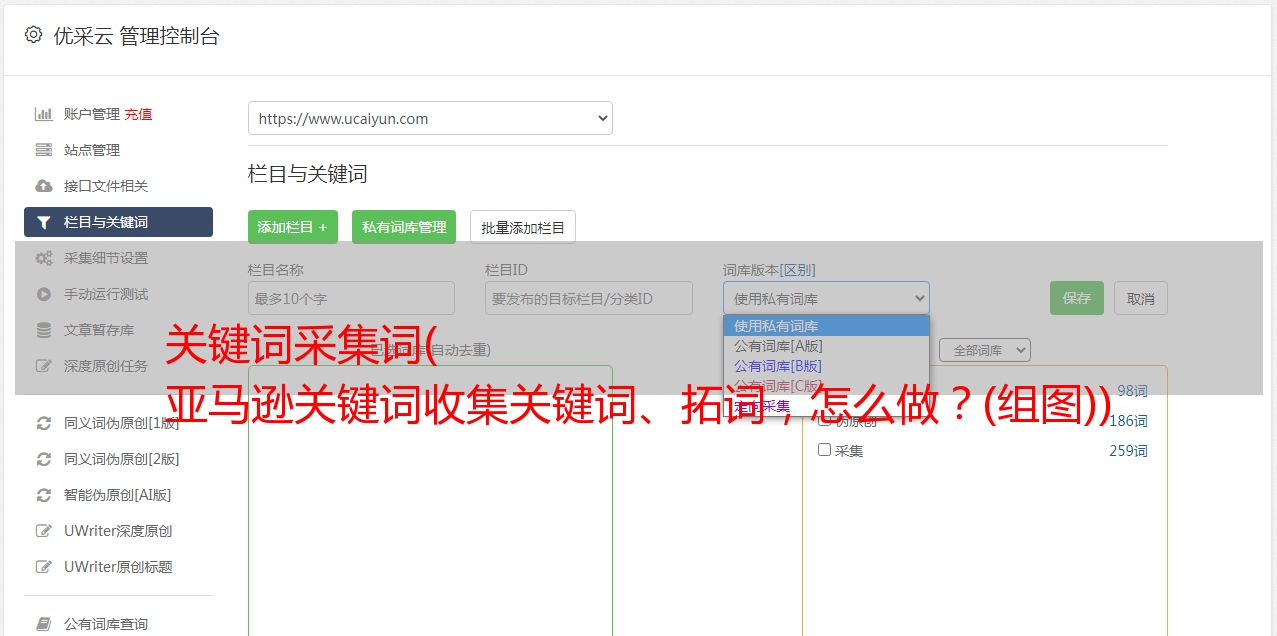Choose 公有词库[A版] from the dropdown list
Viewport: 1277px width, 636px height.
[x=826, y=345]
